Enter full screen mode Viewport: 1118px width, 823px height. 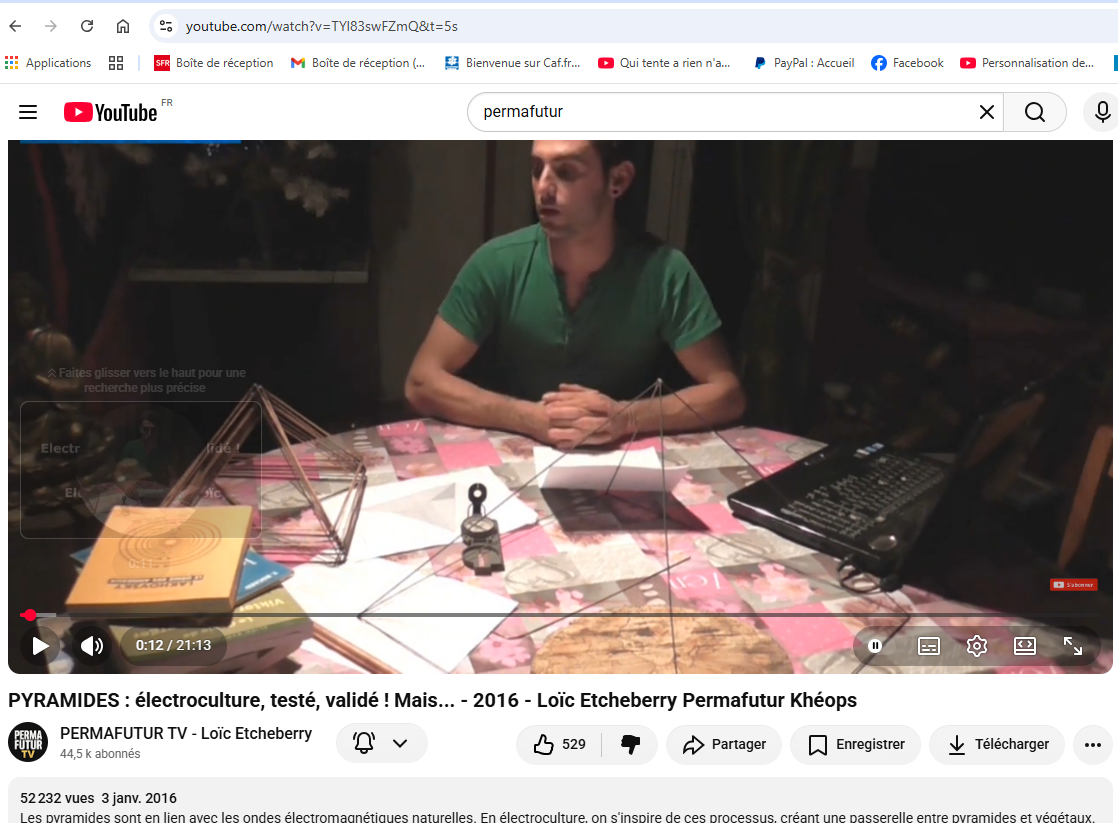tap(1072, 646)
